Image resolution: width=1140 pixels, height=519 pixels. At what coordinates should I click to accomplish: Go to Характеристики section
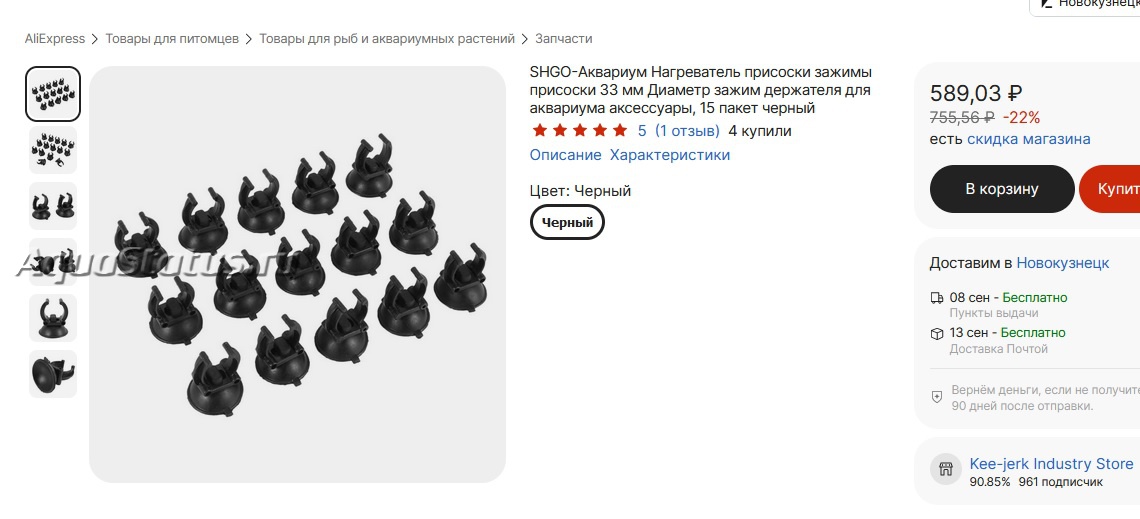[670, 155]
